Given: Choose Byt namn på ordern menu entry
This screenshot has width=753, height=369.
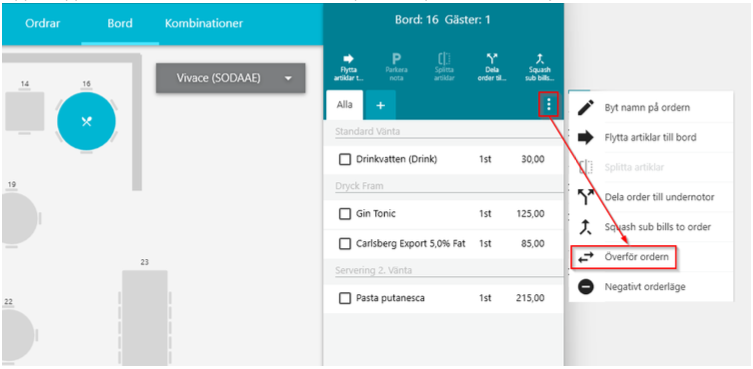Looking at the screenshot, I should [651, 108].
